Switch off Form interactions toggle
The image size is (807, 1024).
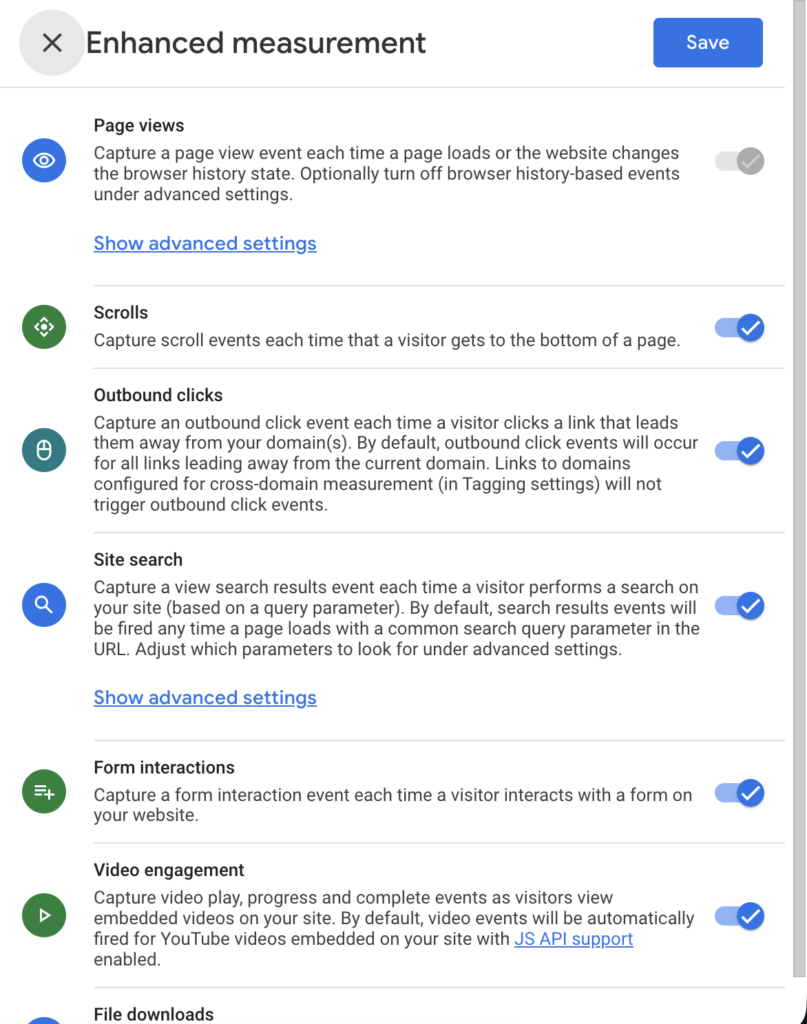click(x=740, y=793)
